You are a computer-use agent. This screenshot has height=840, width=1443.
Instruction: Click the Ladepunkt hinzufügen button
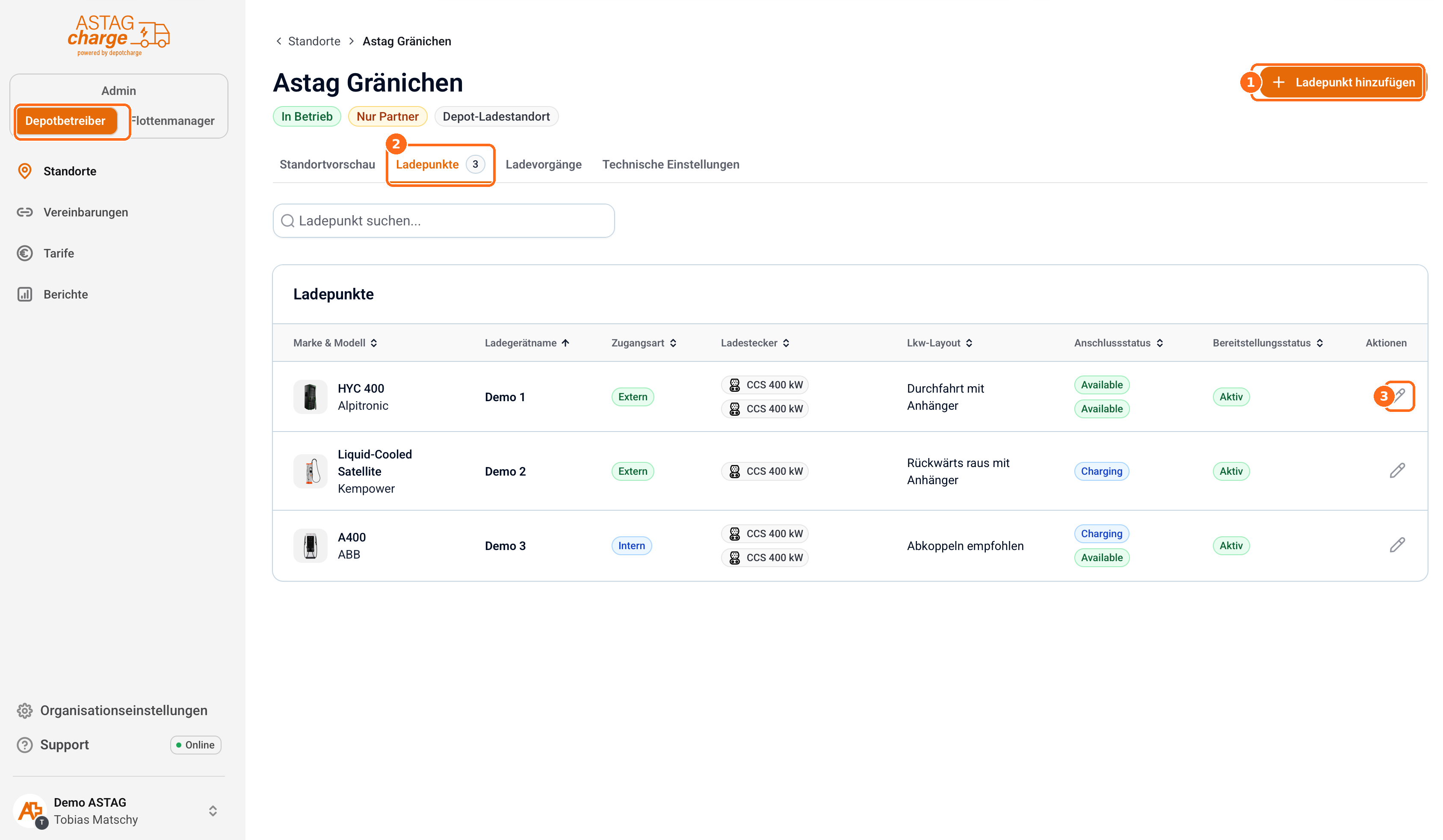[1343, 83]
